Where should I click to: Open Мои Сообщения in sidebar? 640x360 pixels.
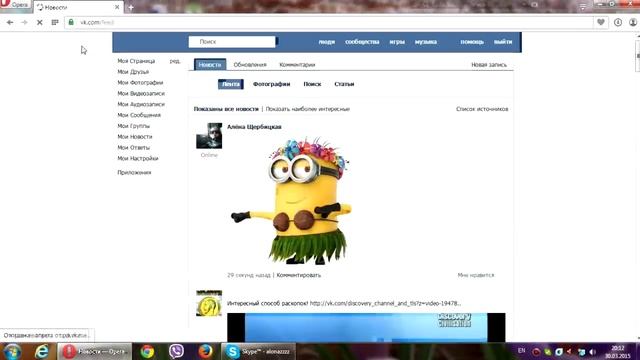pyautogui.click(x=139, y=115)
